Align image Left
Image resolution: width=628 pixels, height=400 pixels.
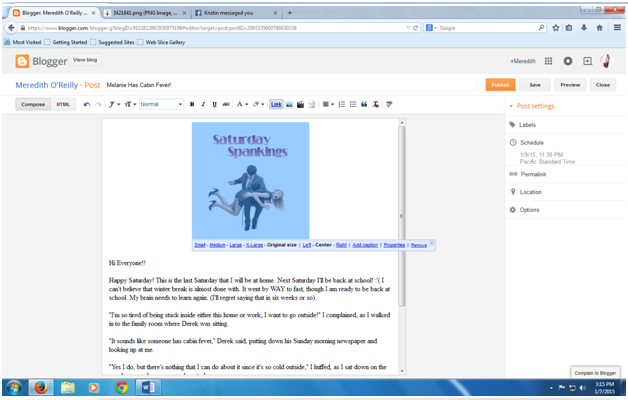tap(306, 245)
